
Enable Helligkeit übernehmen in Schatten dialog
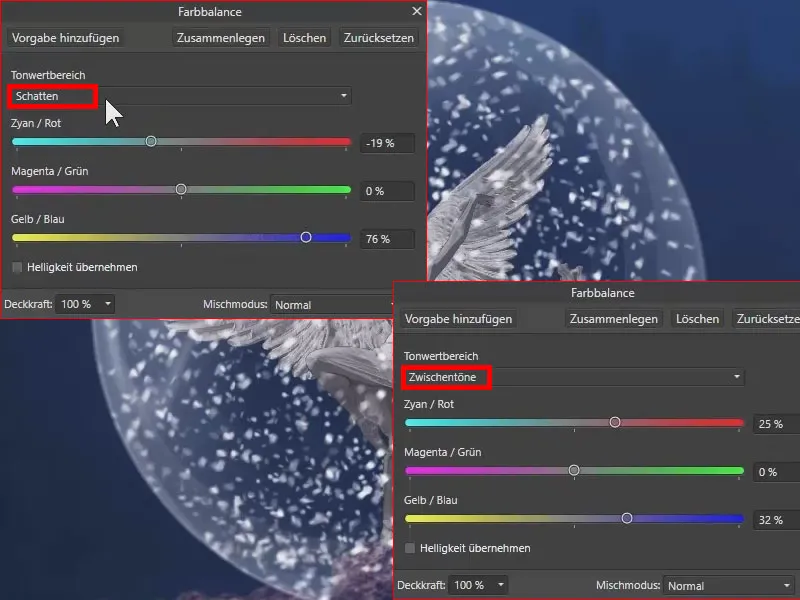point(17,267)
